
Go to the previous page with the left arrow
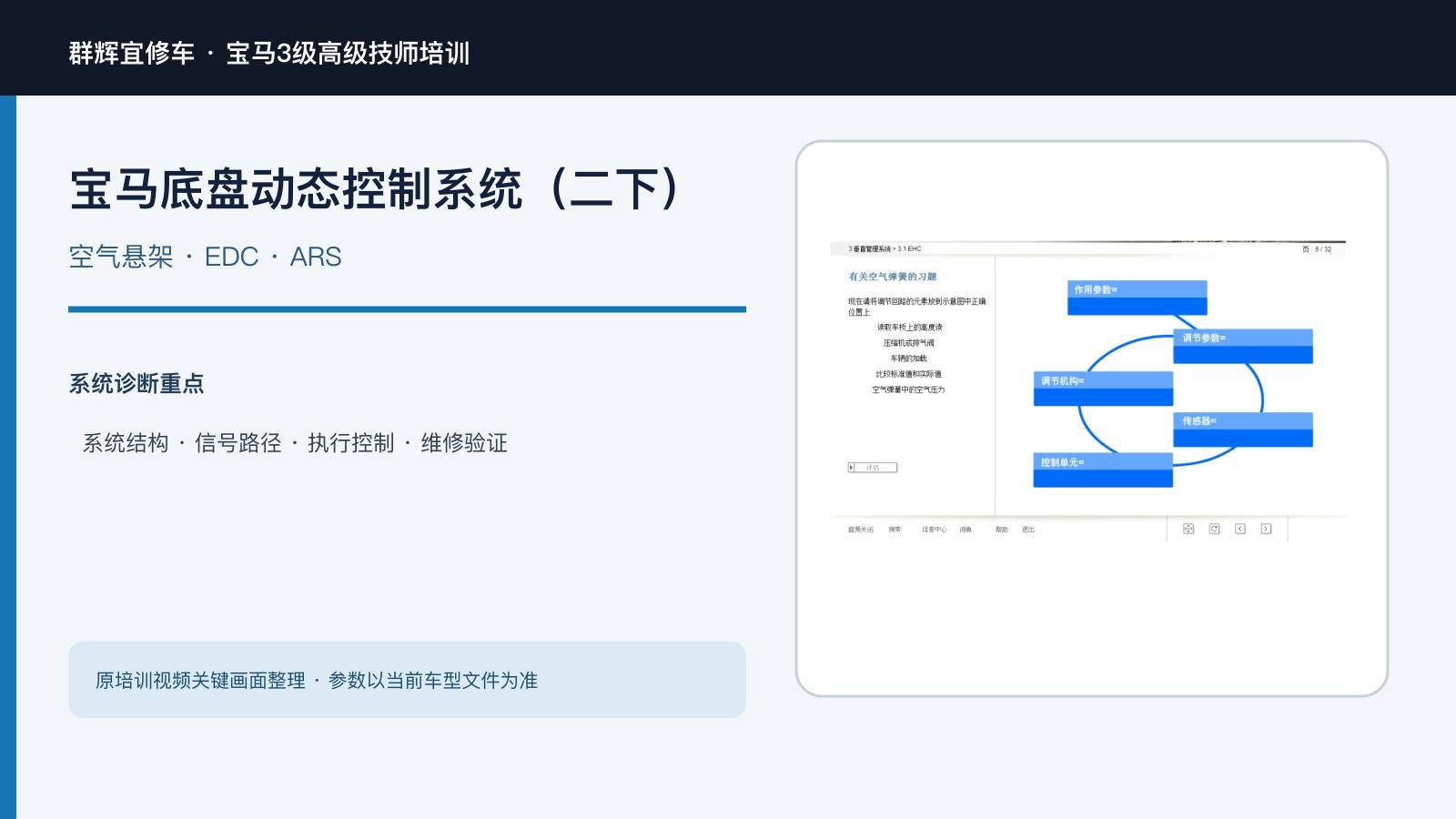1239,529
